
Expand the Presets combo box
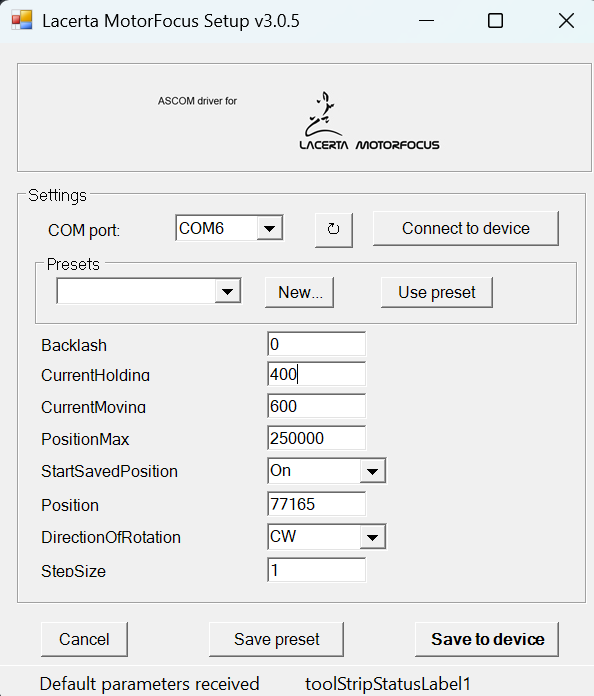(228, 292)
